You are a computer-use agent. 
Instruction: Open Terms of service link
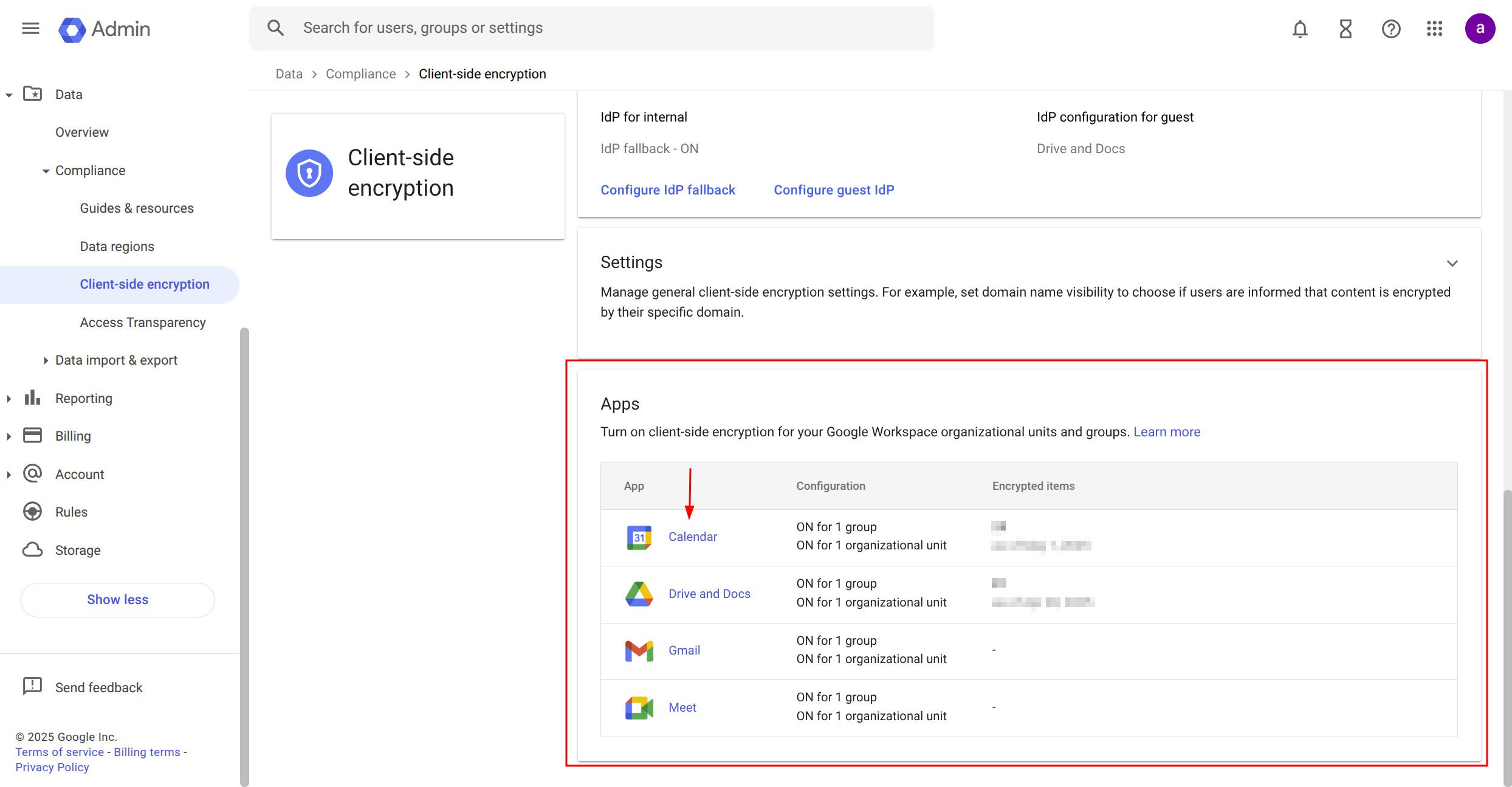click(60, 752)
